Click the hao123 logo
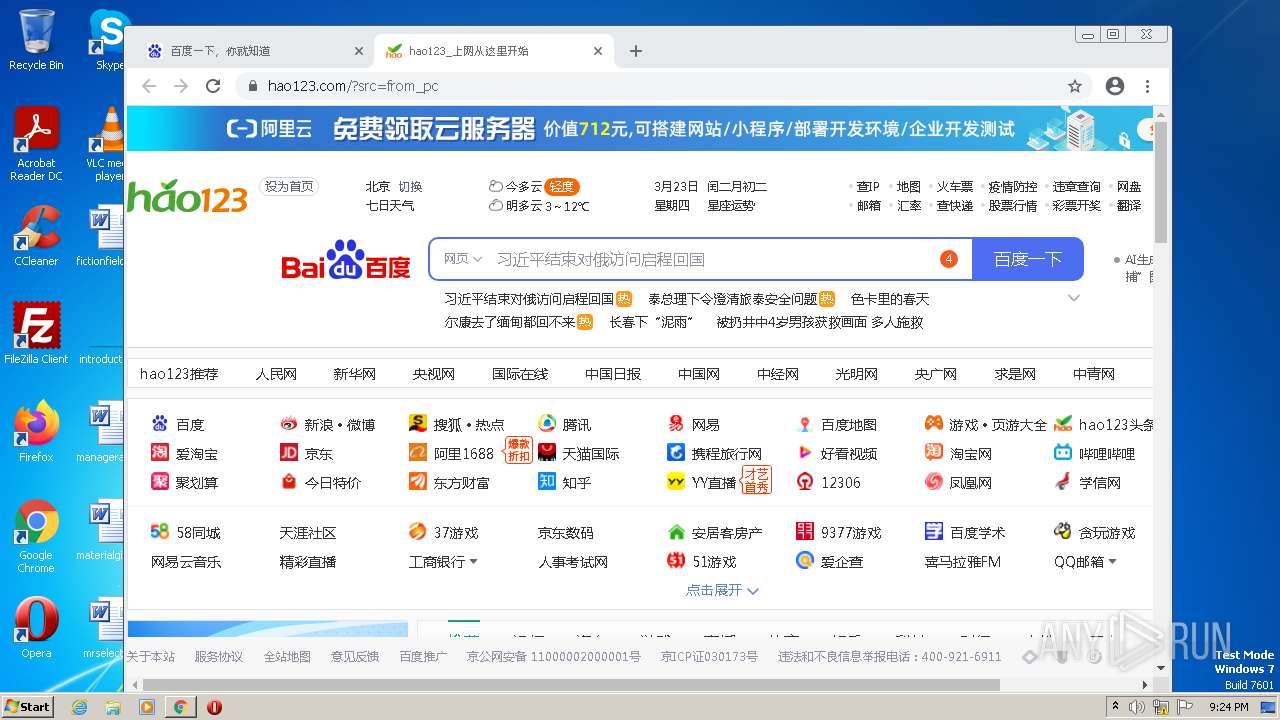1280x720 pixels. (187, 196)
